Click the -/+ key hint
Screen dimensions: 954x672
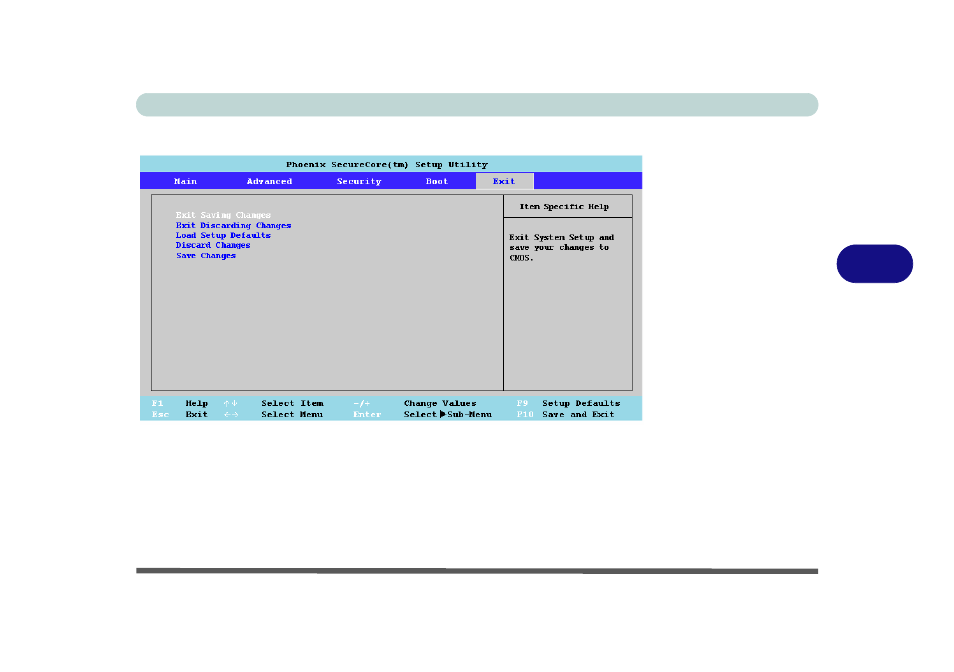pyautogui.click(x=361, y=403)
